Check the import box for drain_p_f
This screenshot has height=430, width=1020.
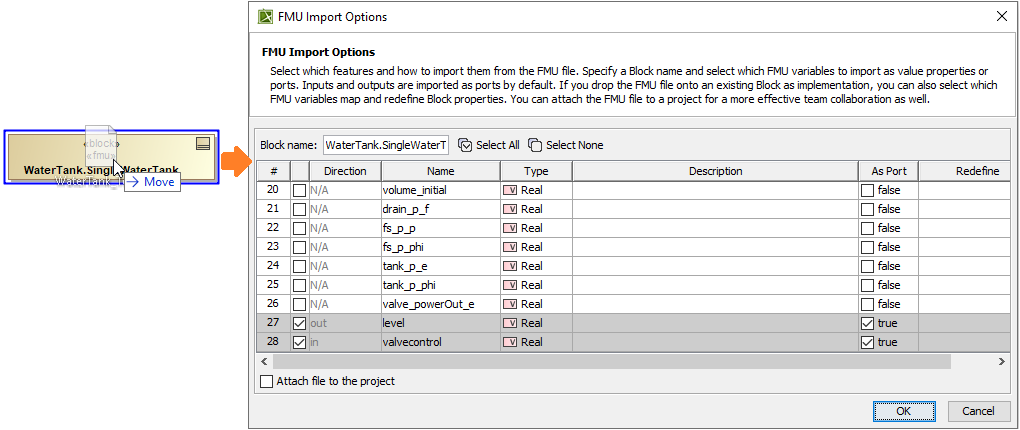pyautogui.click(x=299, y=209)
